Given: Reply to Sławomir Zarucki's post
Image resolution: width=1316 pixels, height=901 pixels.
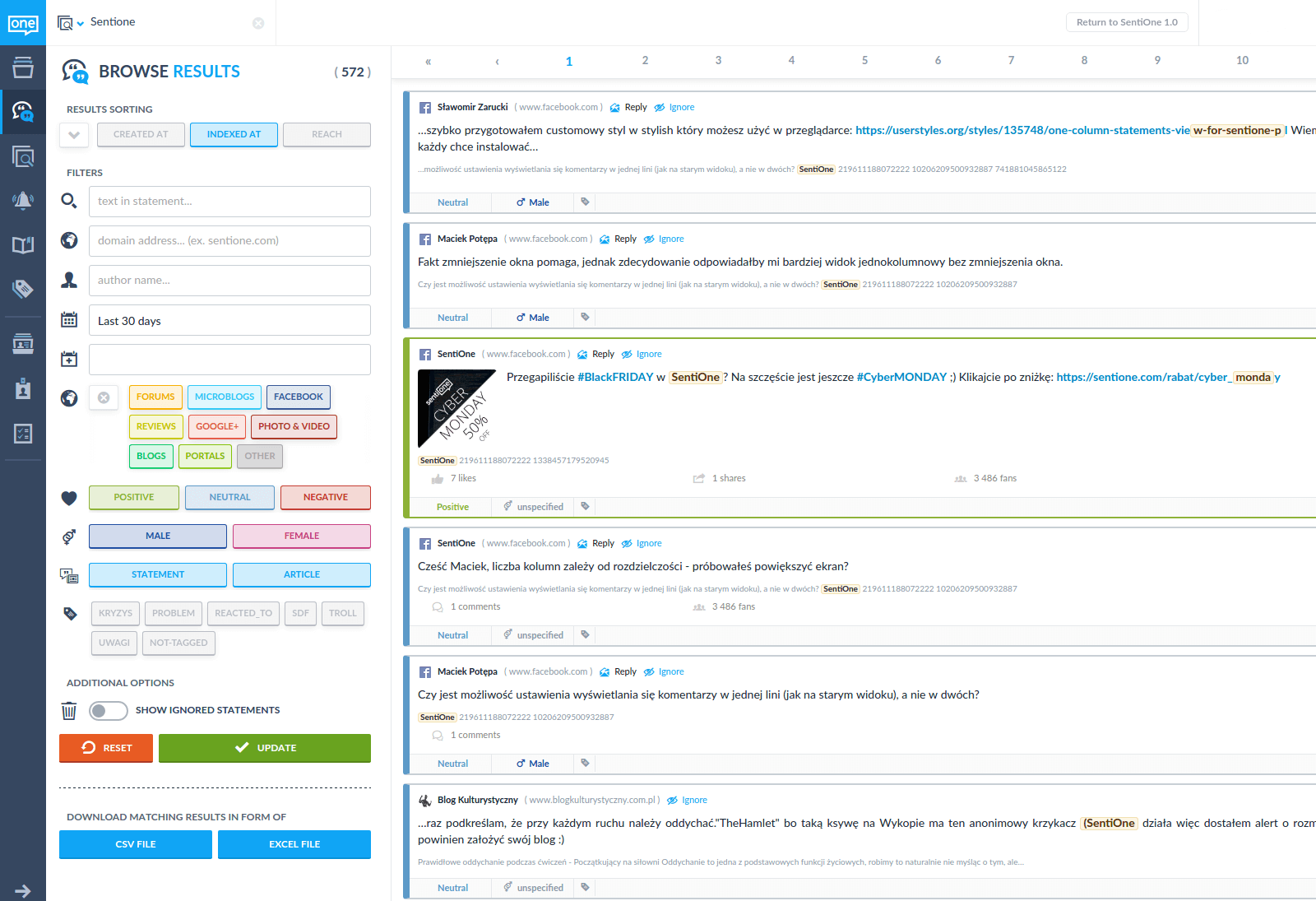Looking at the screenshot, I should tap(628, 108).
